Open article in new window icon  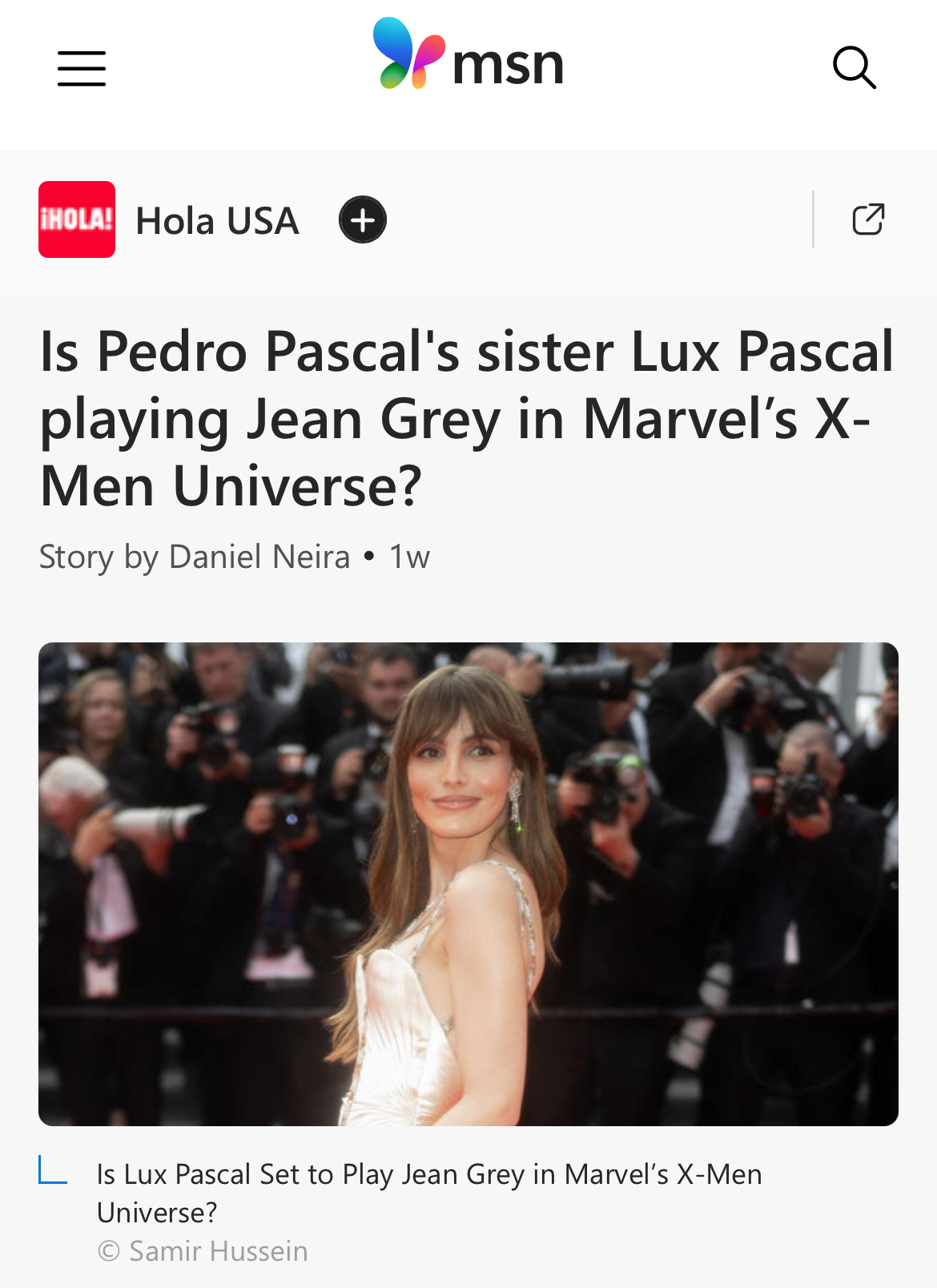pos(868,219)
